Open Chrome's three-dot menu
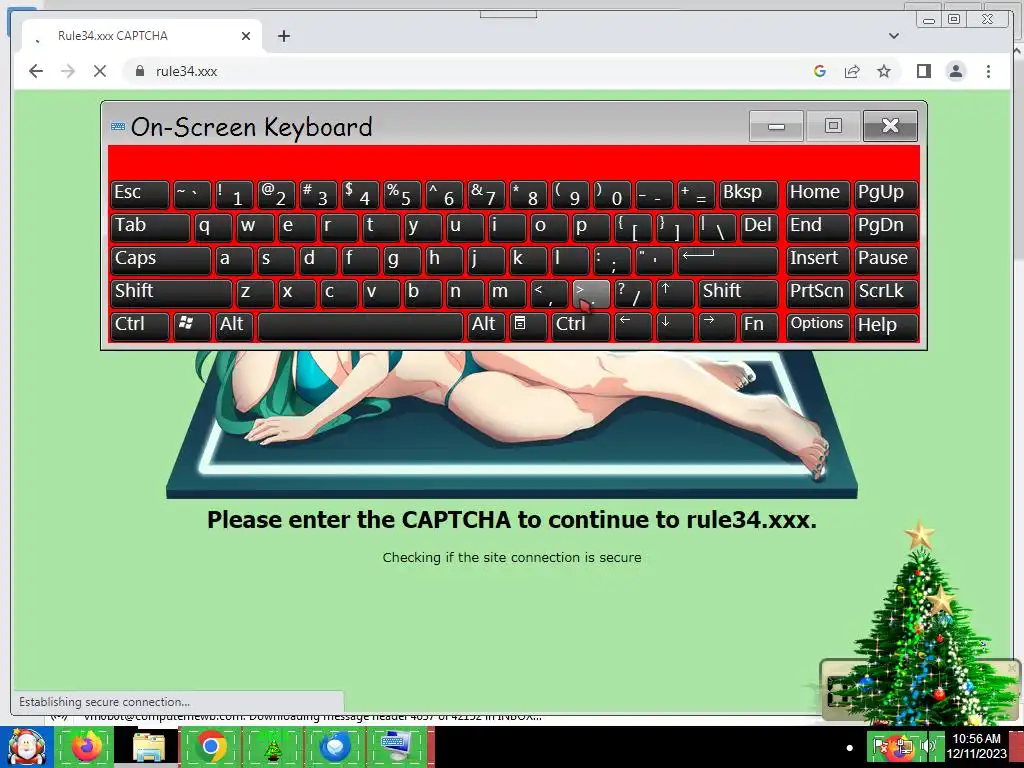The width and height of the screenshot is (1024, 768). pyautogui.click(x=988, y=71)
